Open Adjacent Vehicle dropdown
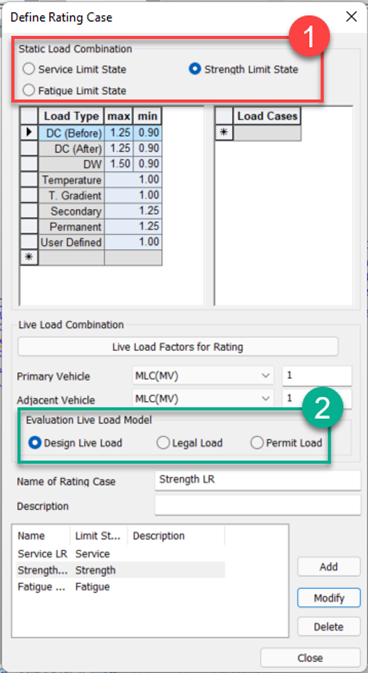Viewport: 368px width, 673px height. click(203, 399)
